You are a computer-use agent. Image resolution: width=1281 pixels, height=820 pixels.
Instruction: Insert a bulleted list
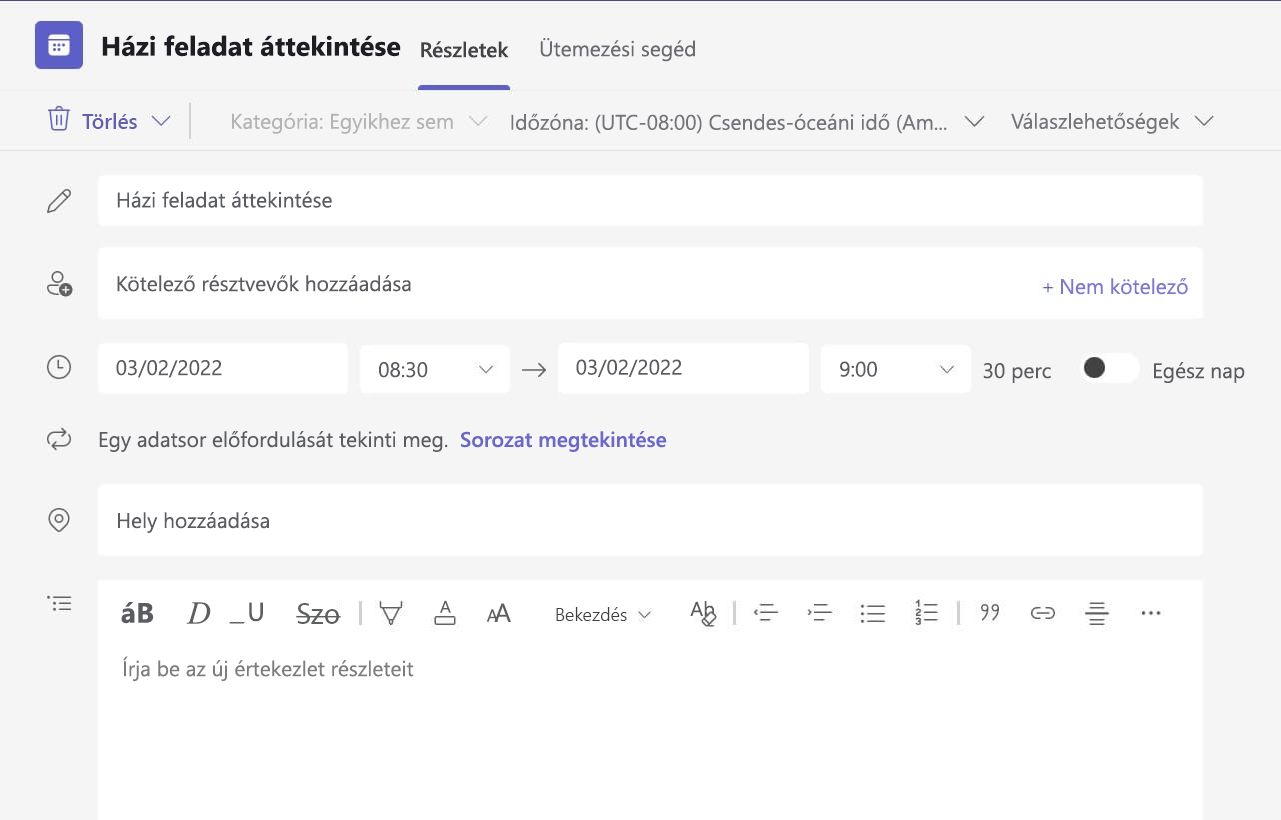(x=873, y=613)
